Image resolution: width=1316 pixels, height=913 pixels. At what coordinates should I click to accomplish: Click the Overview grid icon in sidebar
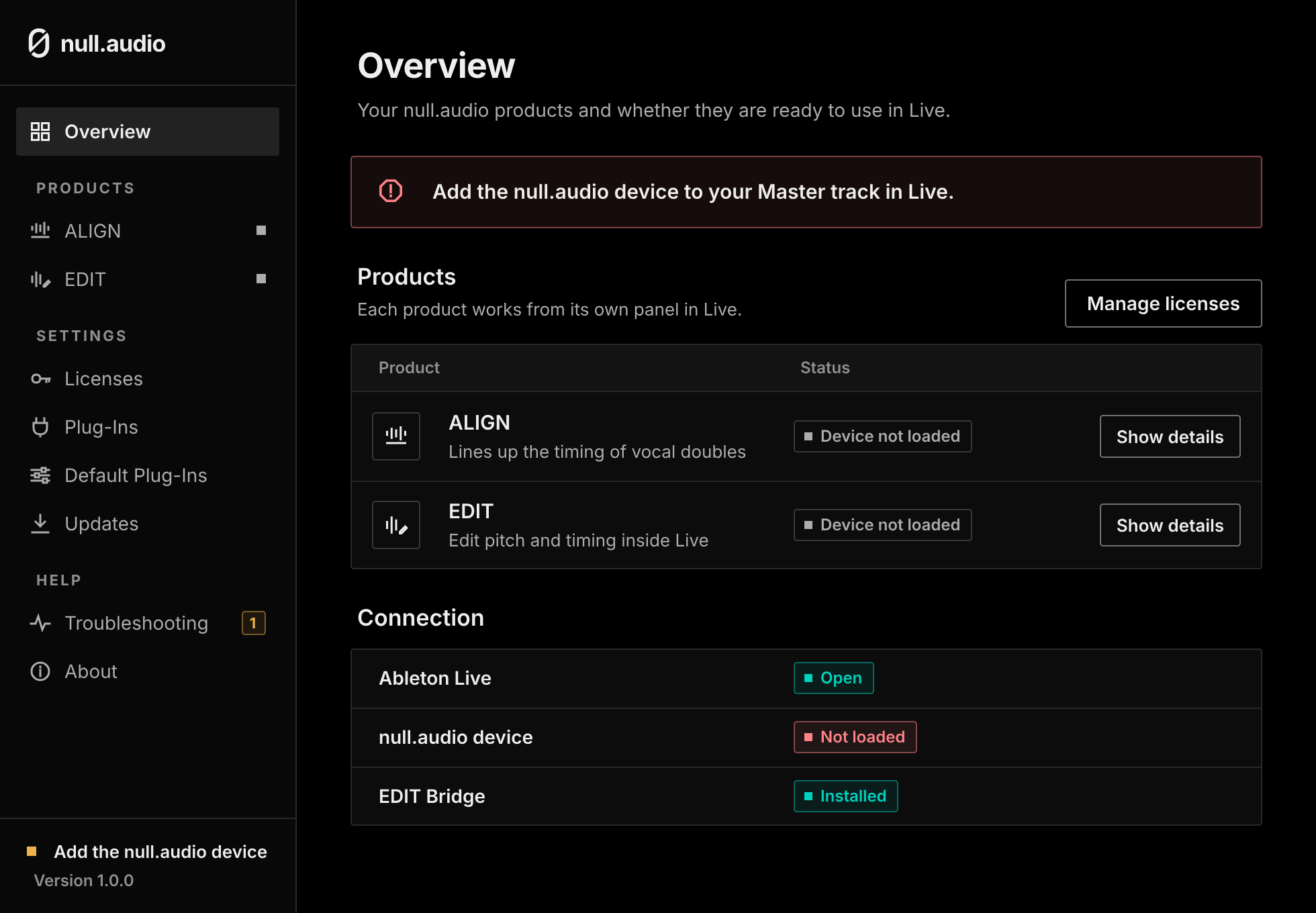(x=40, y=132)
